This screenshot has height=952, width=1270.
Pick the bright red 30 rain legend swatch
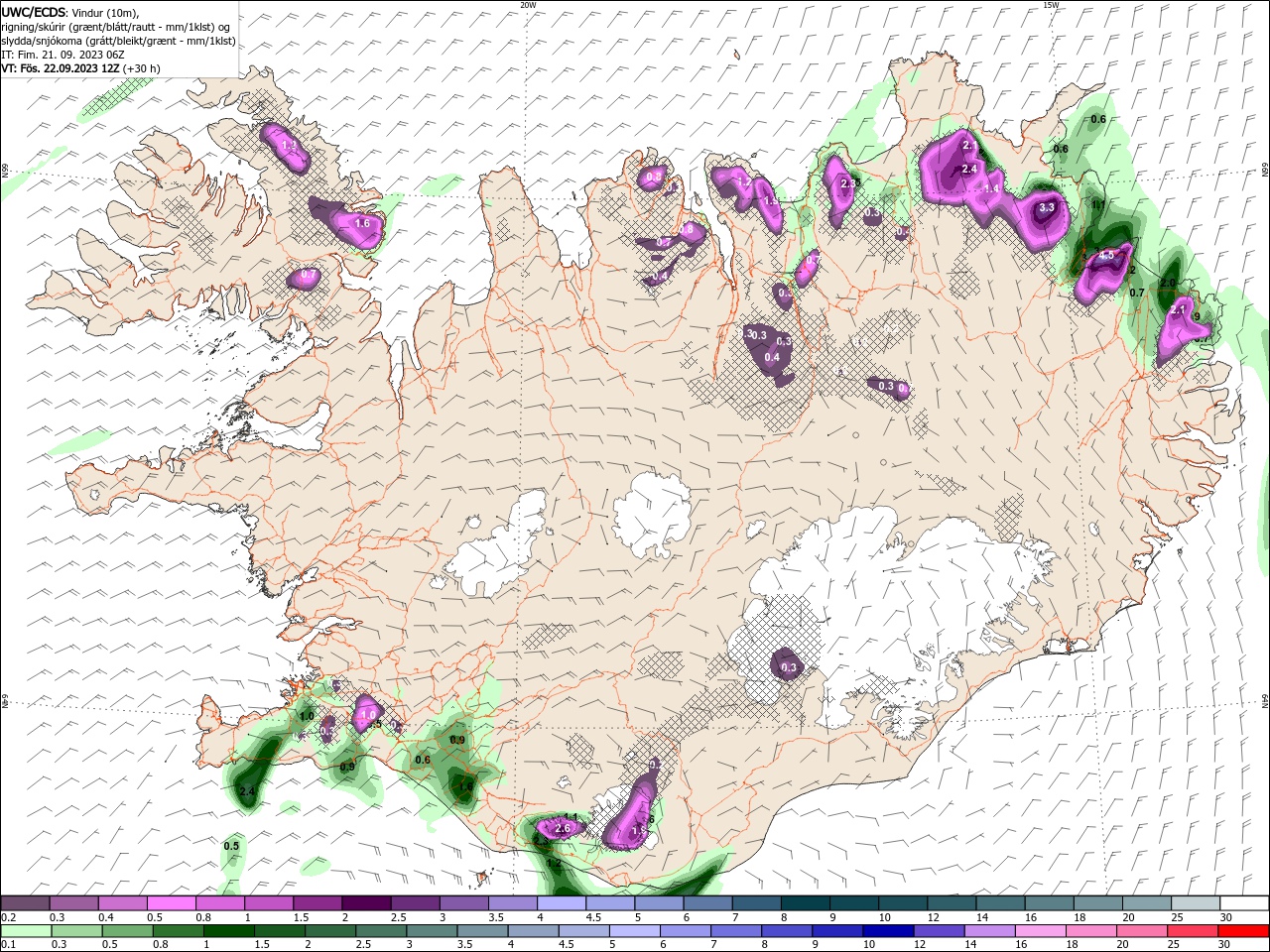click(x=1245, y=931)
